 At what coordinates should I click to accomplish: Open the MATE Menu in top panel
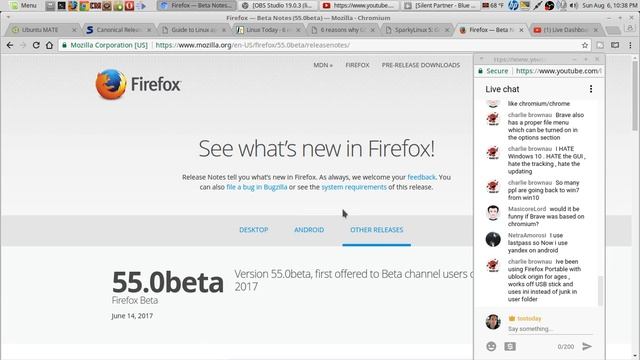coord(23,6)
